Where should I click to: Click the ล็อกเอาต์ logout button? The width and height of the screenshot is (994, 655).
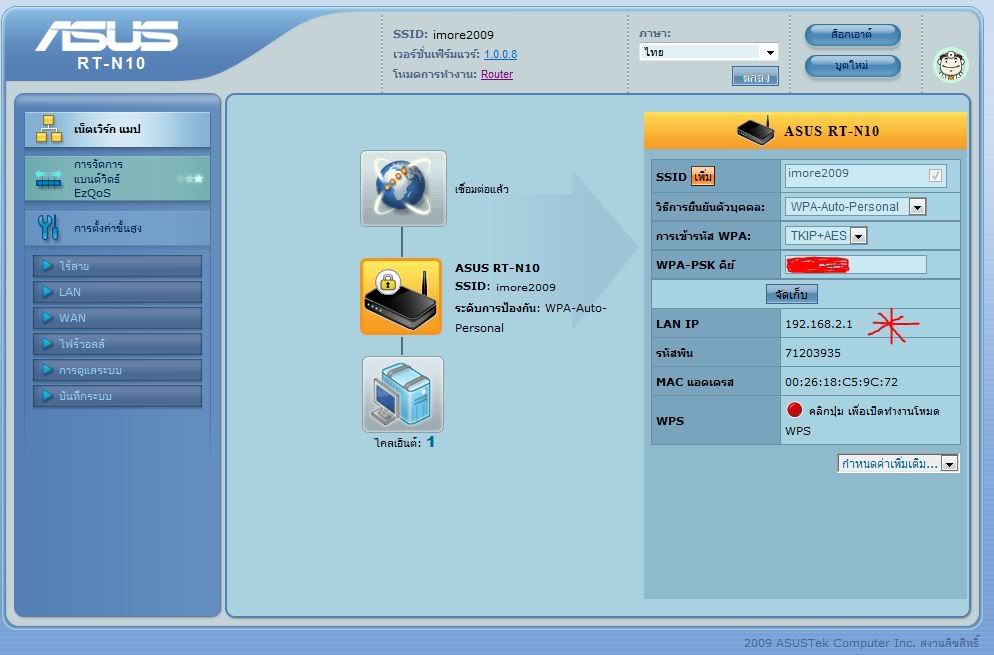pos(852,34)
